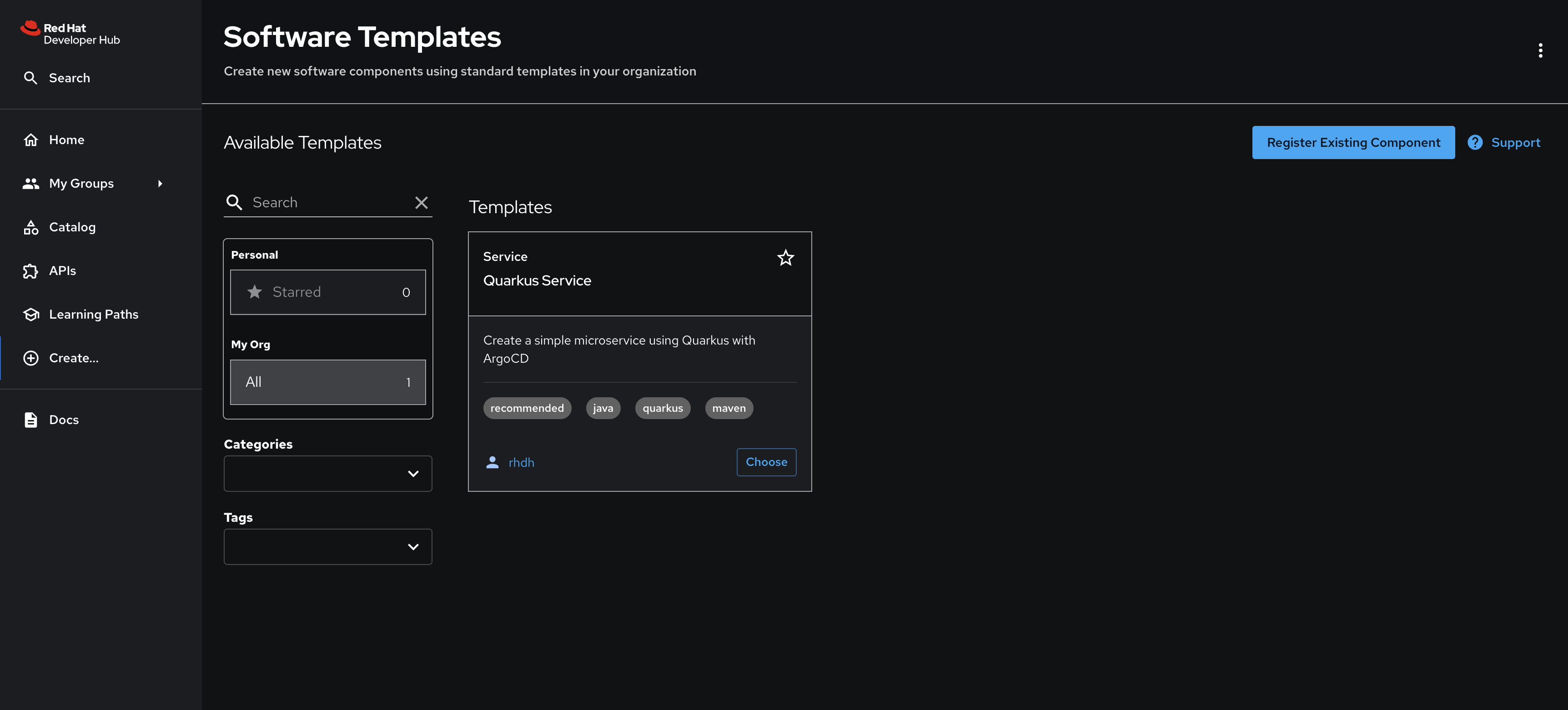The height and width of the screenshot is (710, 1568).
Task: Clear the template search field
Action: click(x=421, y=203)
